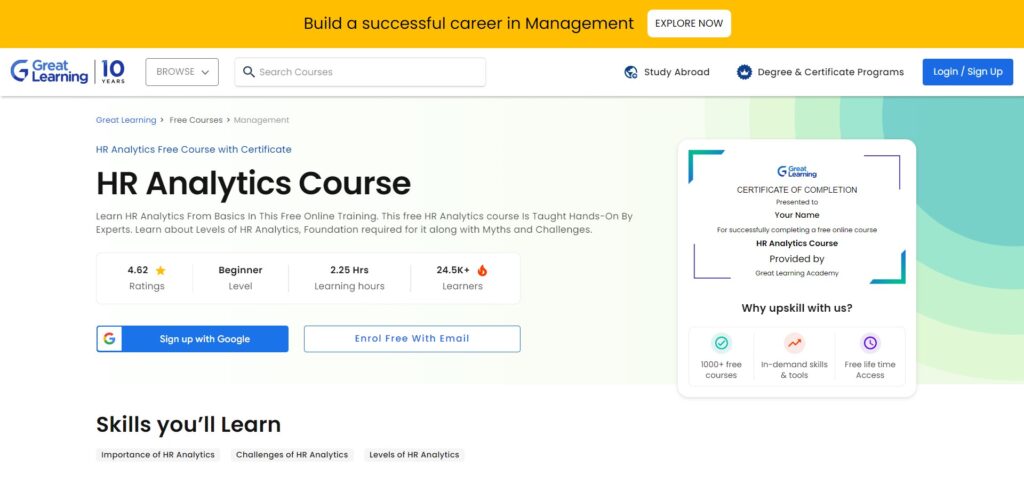Click the in-demand skills trend icon
Viewport: 1024px width, 490px height.
tap(794, 343)
